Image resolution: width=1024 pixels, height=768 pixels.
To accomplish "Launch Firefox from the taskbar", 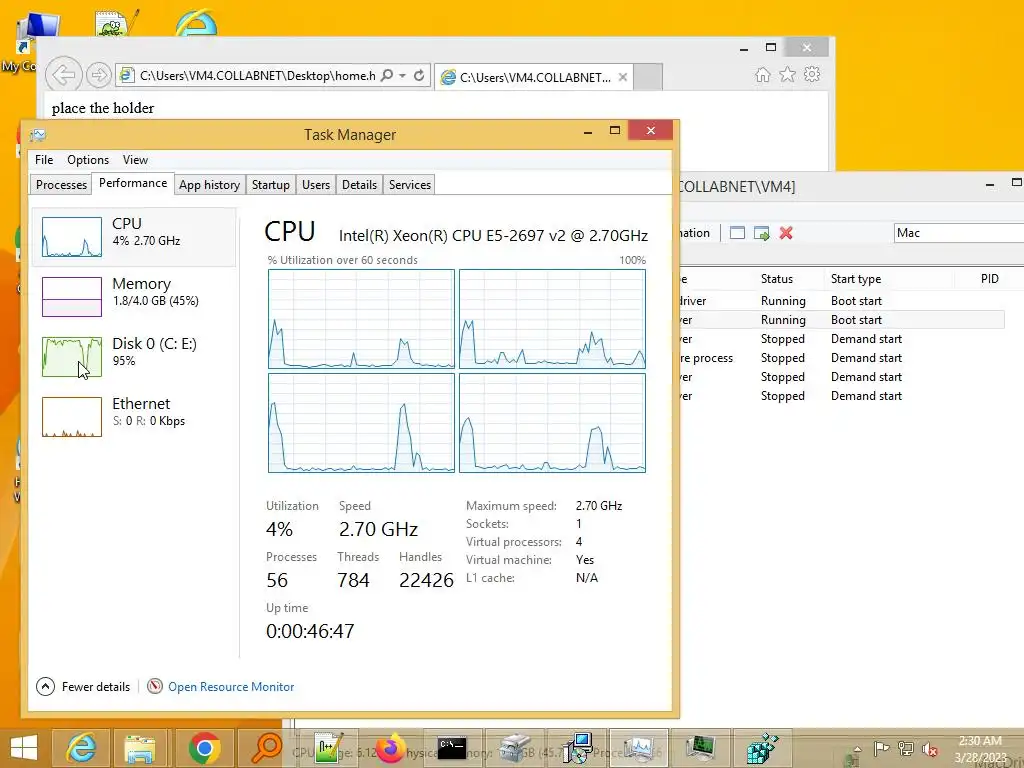I will (x=390, y=748).
